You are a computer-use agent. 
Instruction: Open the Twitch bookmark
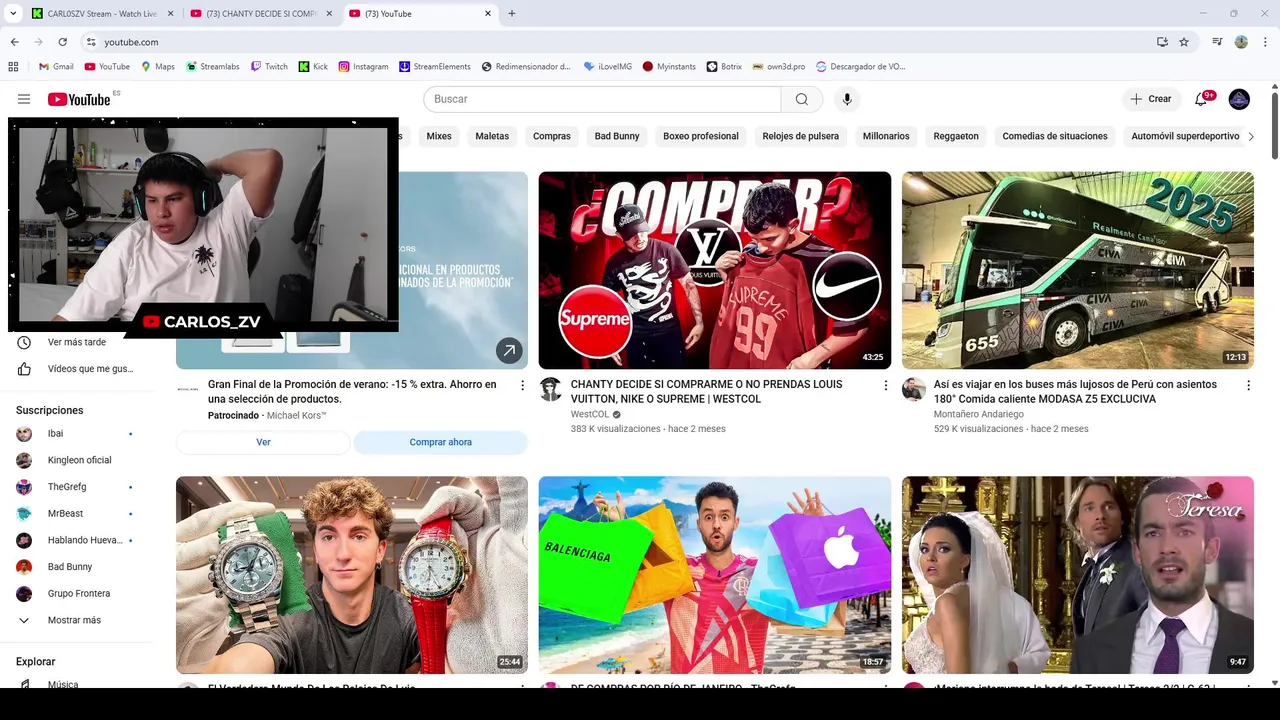(269, 67)
